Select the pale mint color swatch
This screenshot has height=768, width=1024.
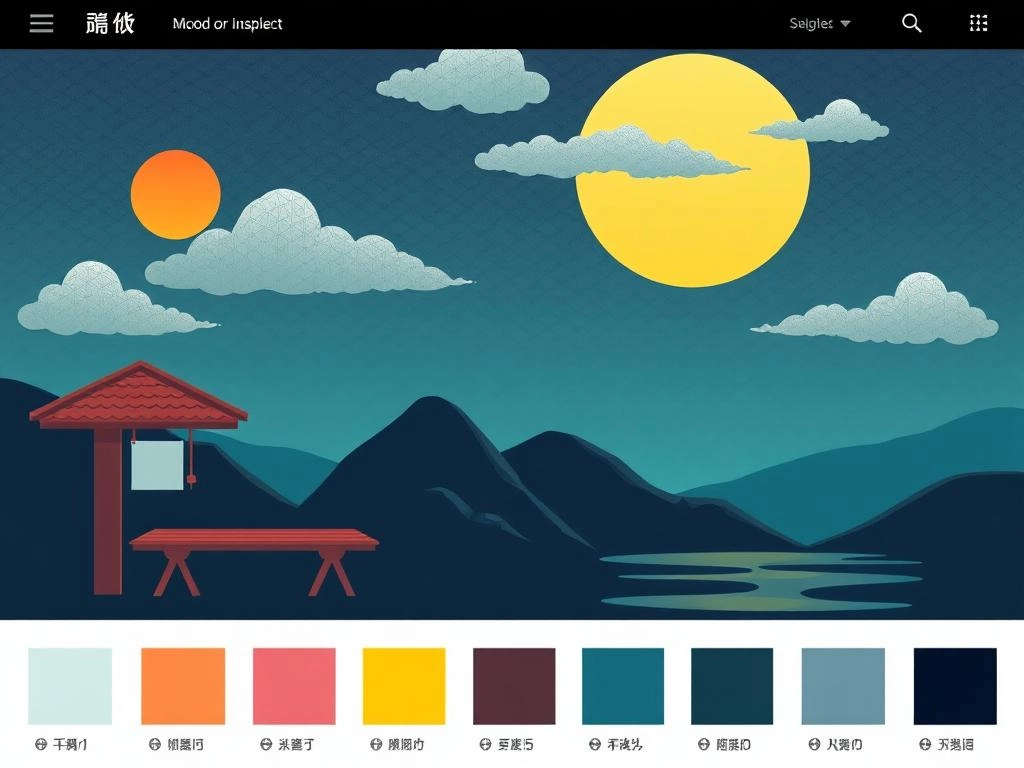pos(70,686)
